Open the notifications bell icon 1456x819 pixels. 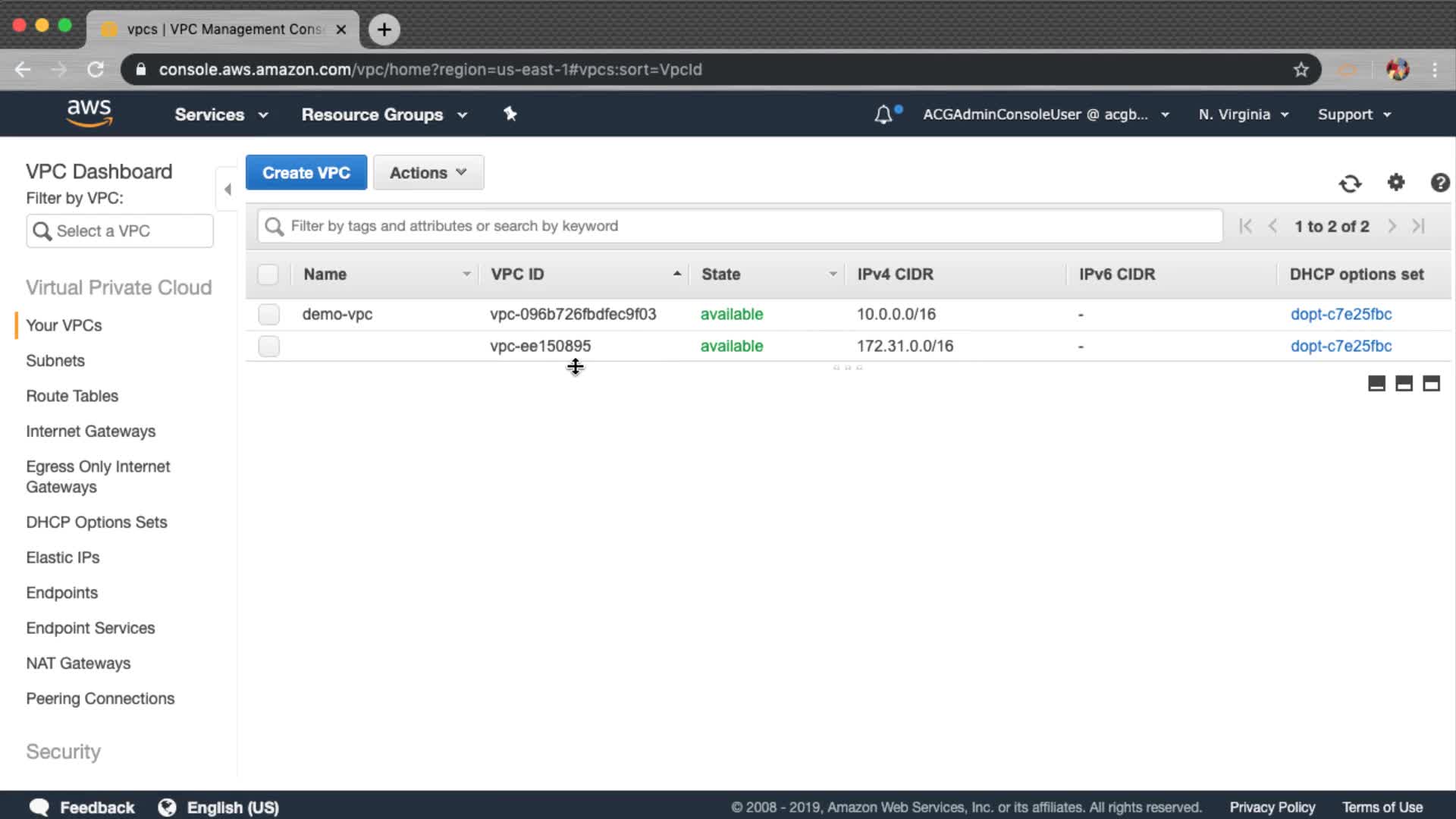pos(883,115)
